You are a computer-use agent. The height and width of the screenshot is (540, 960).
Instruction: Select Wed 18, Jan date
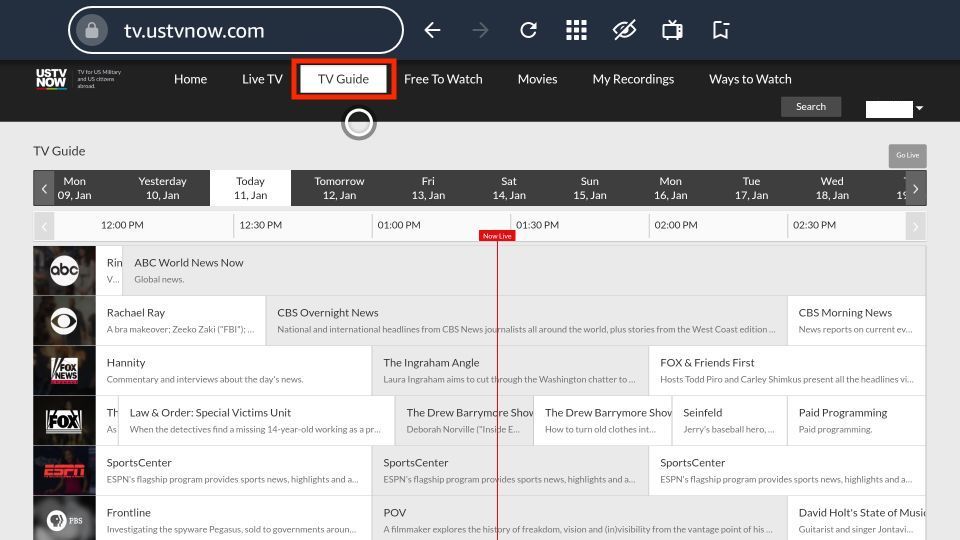(x=832, y=188)
